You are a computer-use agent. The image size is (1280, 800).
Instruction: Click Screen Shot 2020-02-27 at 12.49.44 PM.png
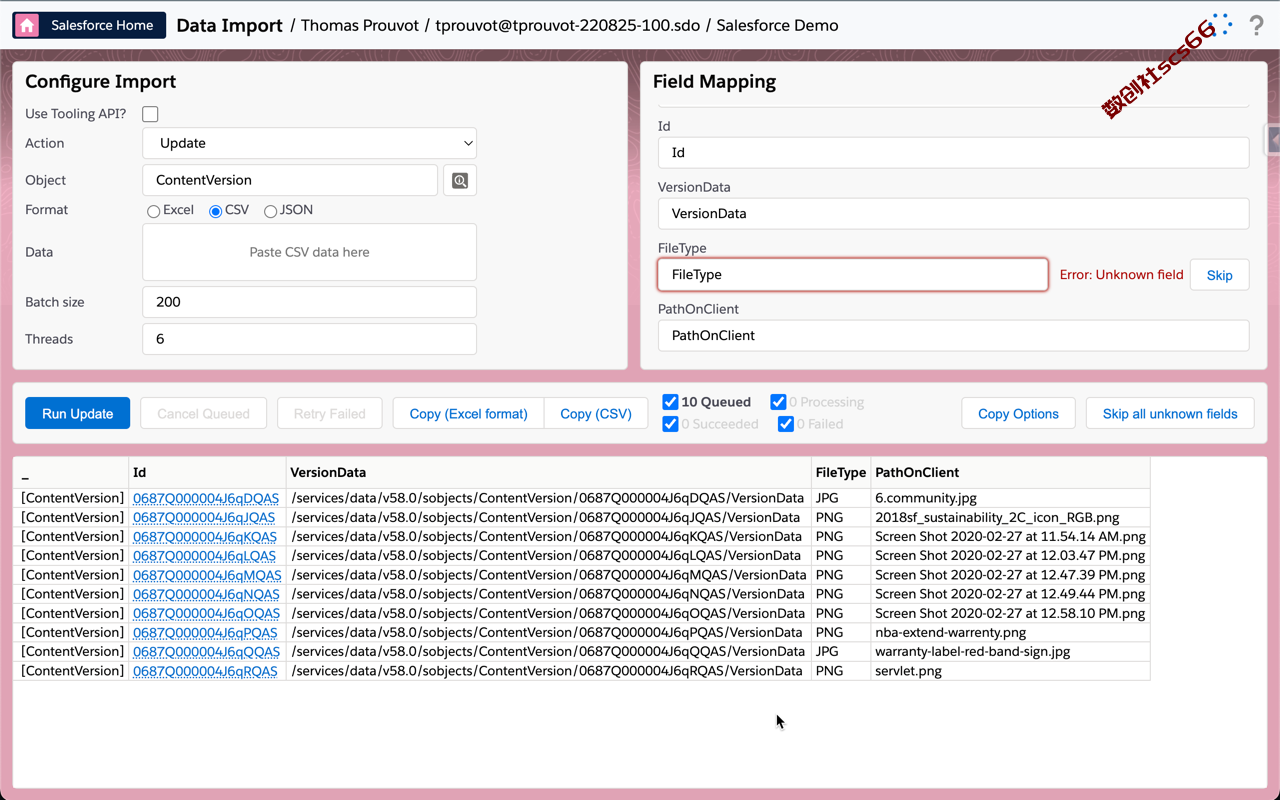(1010, 594)
